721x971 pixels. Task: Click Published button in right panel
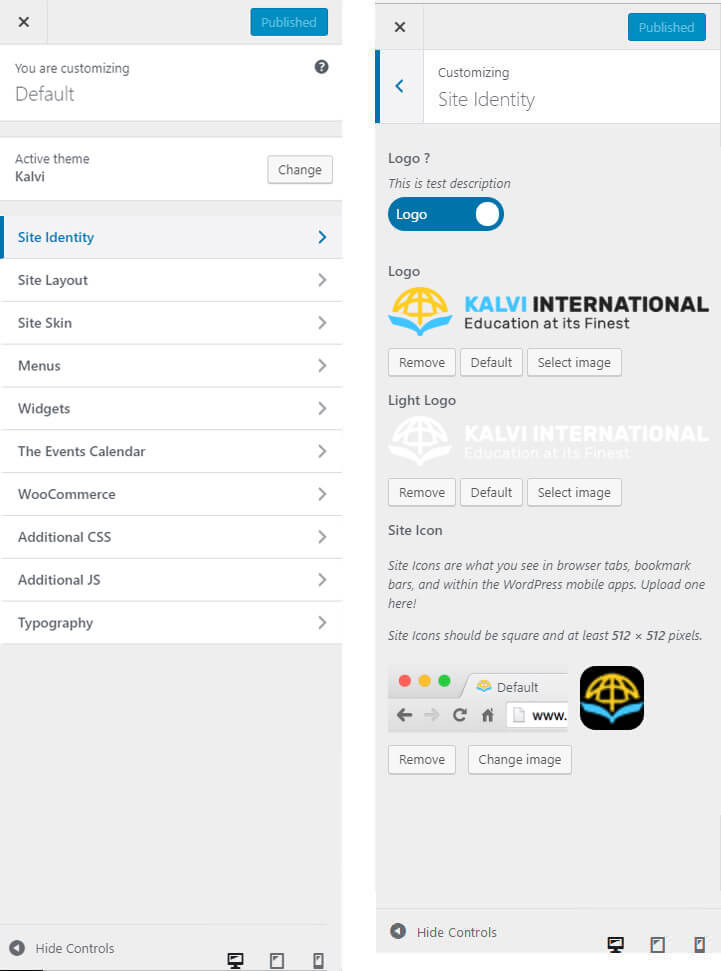(x=666, y=27)
